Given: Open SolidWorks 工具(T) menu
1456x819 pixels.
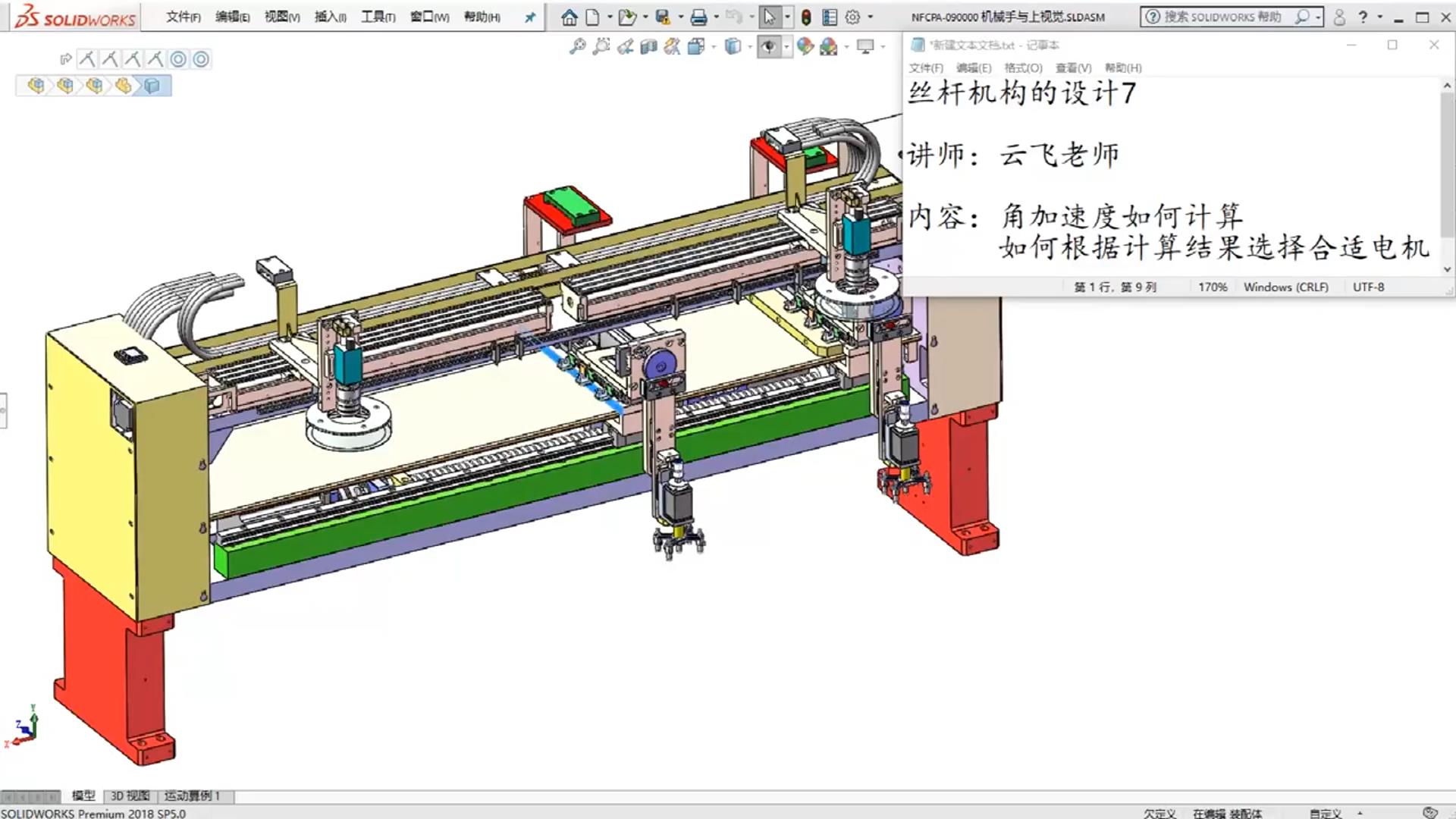Looking at the screenshot, I should tap(378, 17).
